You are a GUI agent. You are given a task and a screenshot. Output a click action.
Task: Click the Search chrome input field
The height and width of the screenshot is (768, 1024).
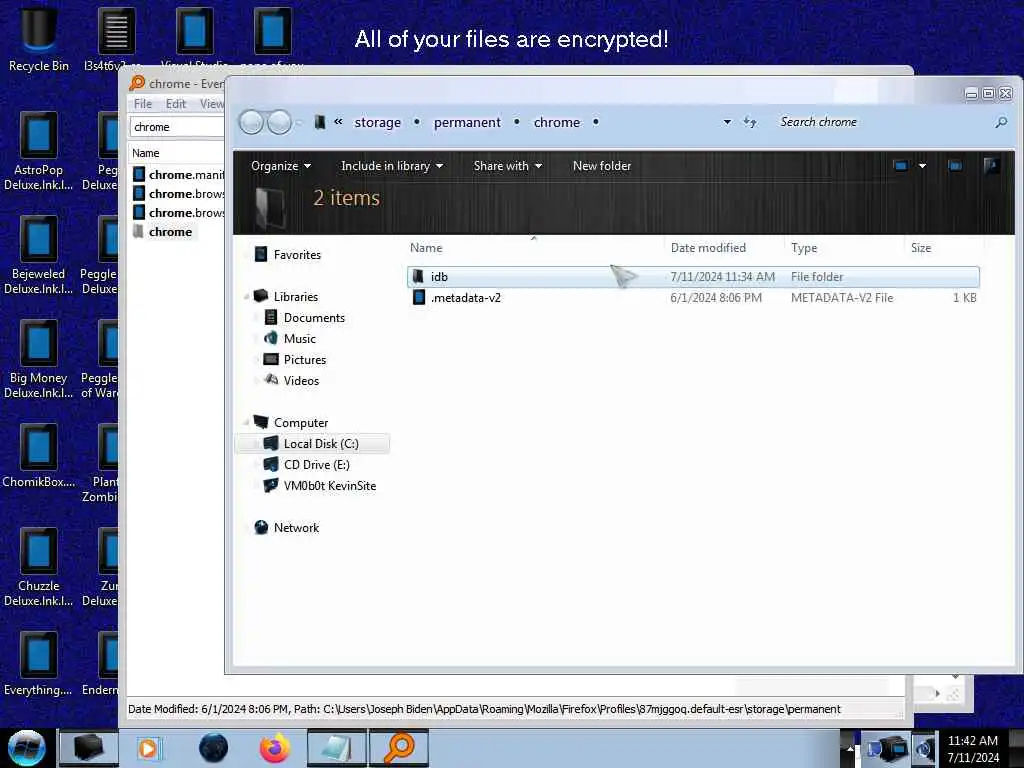pyautogui.click(x=882, y=122)
